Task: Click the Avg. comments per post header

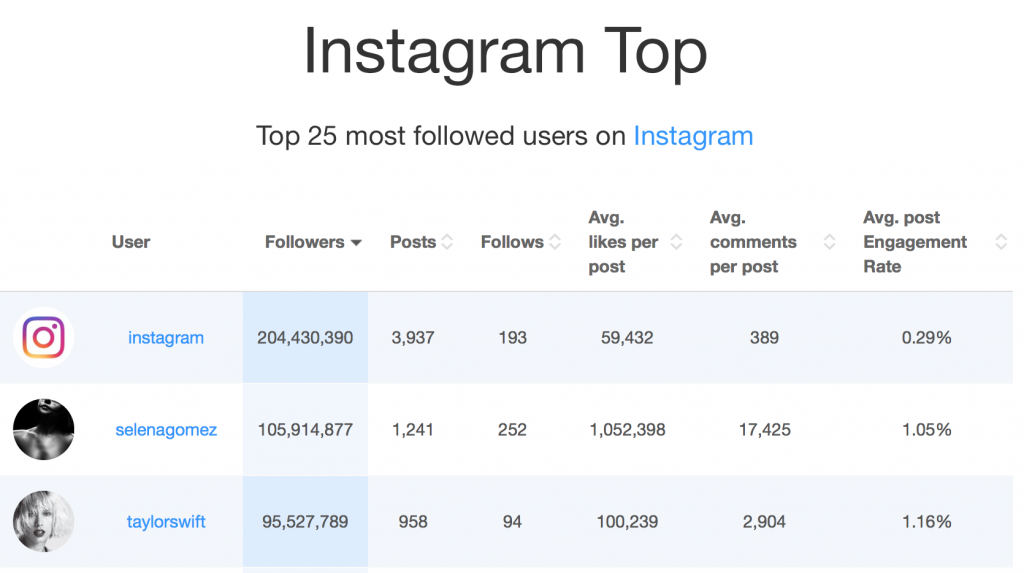Action: [753, 242]
